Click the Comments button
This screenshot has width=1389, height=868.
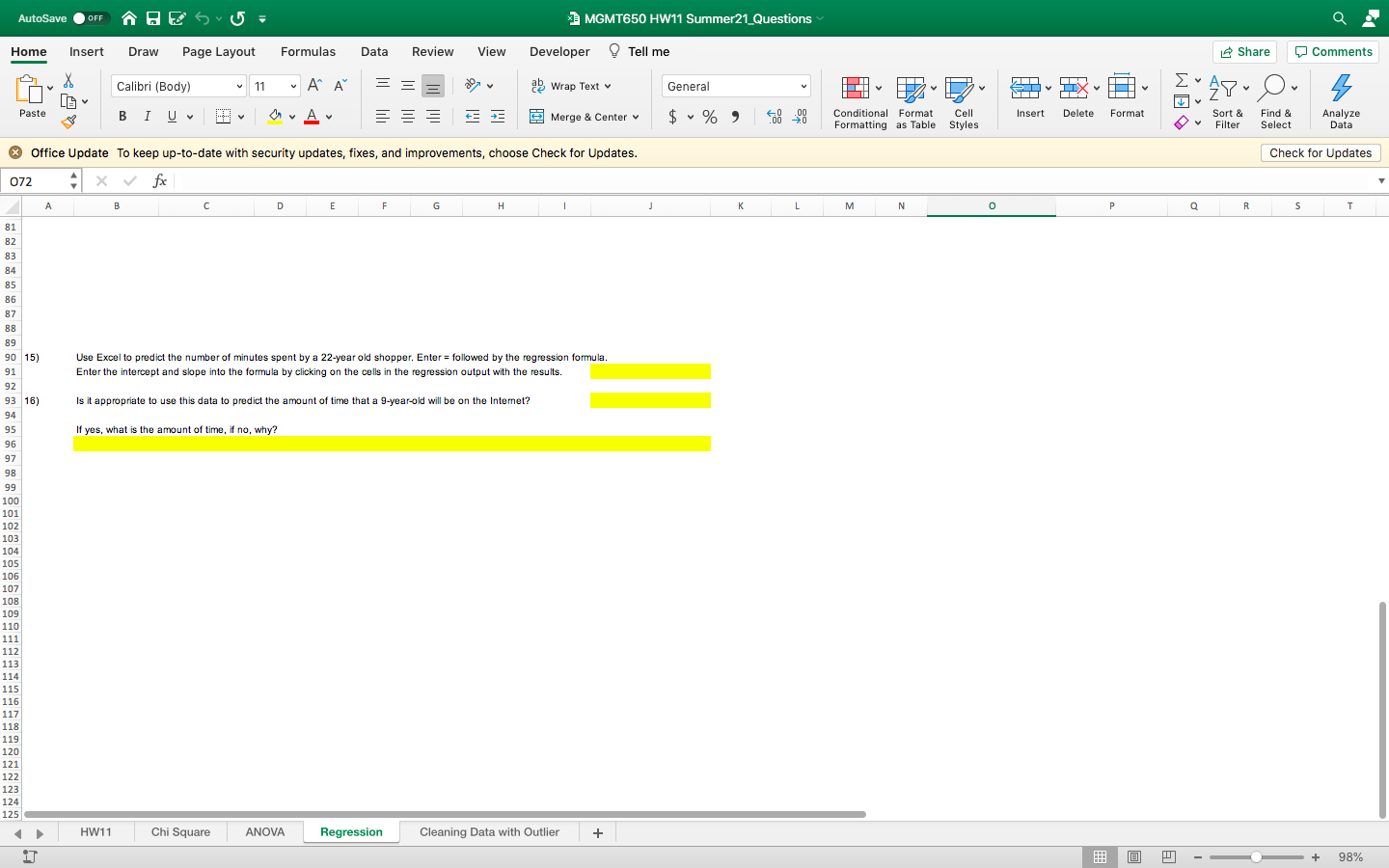pyautogui.click(x=1333, y=52)
